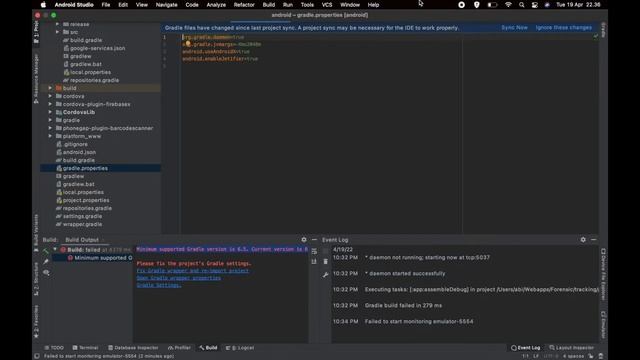This screenshot has height=360, width=640.
Task: Open the Structure side panel
Action: pos(36,279)
